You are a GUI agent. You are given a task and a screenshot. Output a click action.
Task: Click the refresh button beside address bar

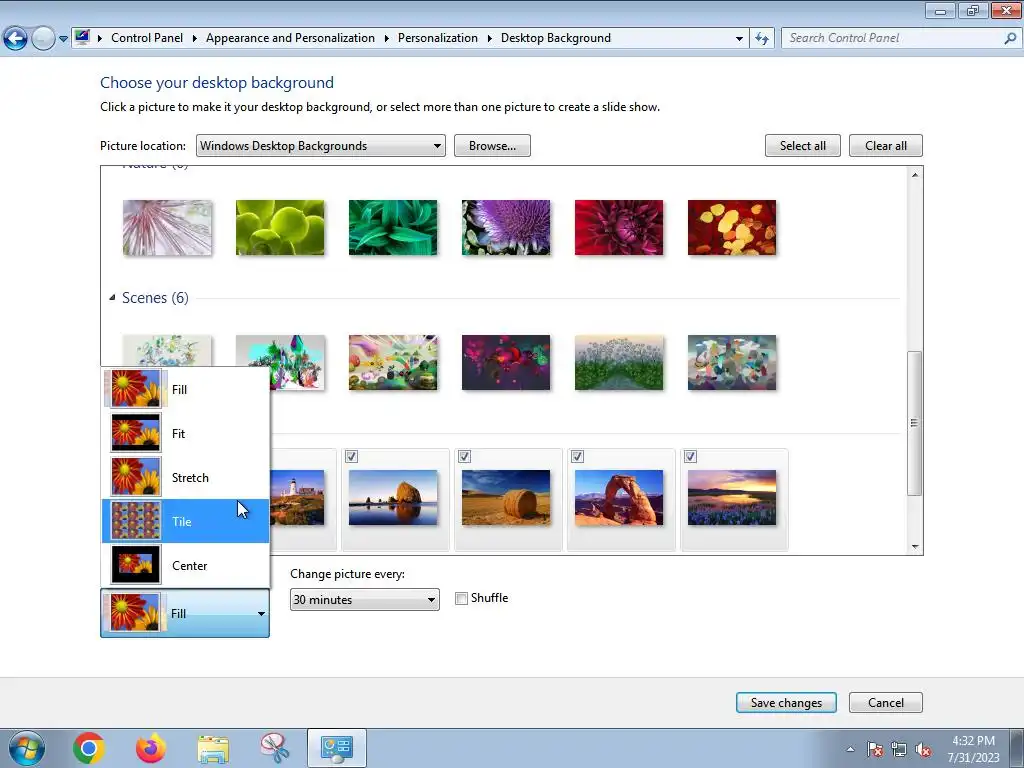(761, 39)
